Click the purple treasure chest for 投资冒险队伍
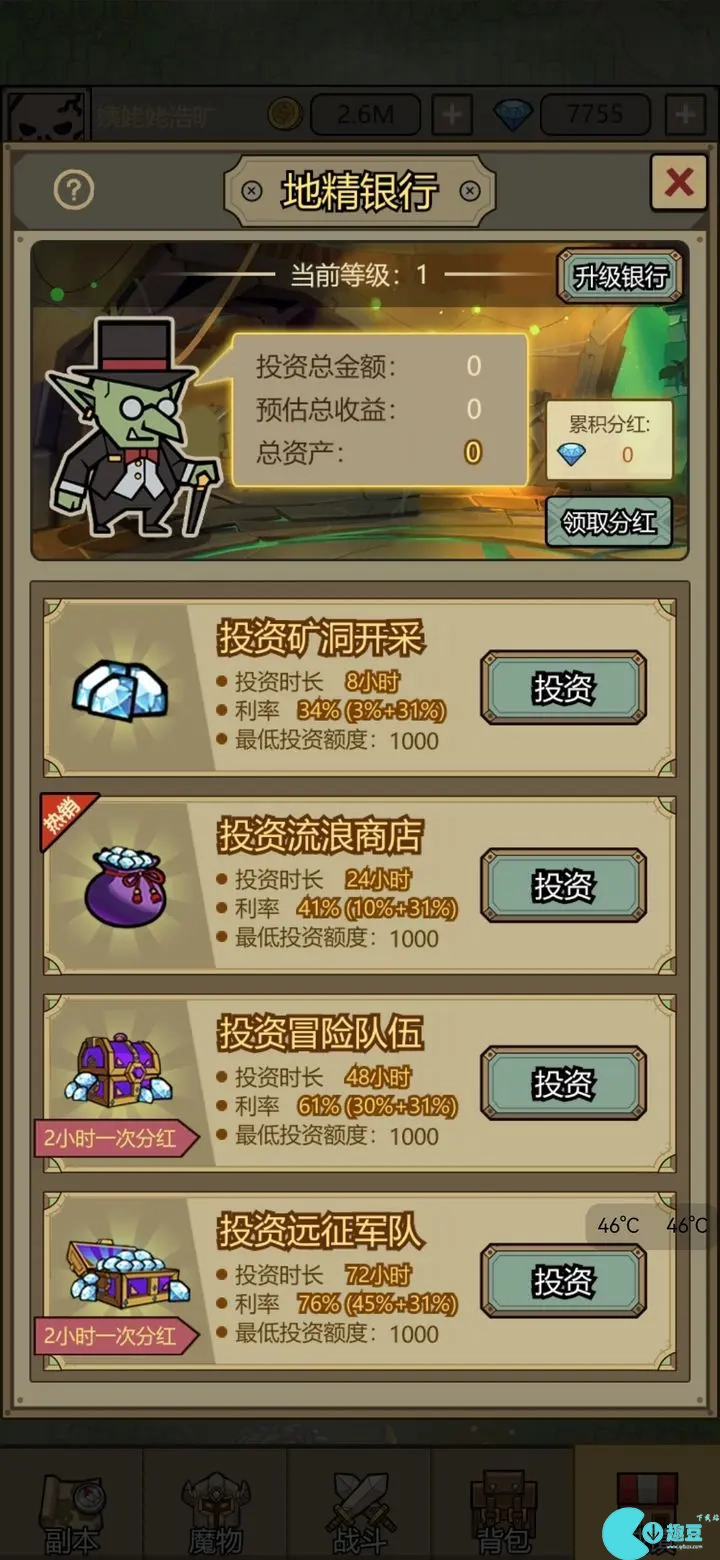This screenshot has width=720, height=1560. pos(119,1071)
